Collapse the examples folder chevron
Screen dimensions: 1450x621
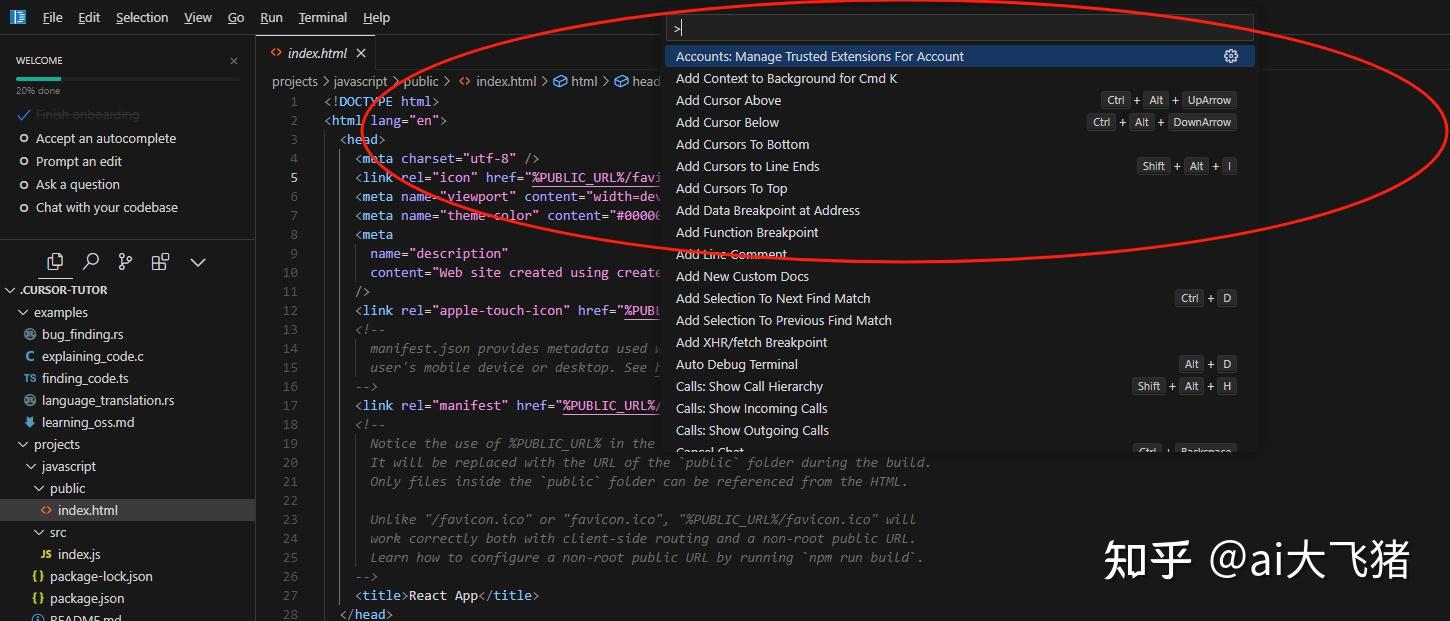click(x=22, y=312)
